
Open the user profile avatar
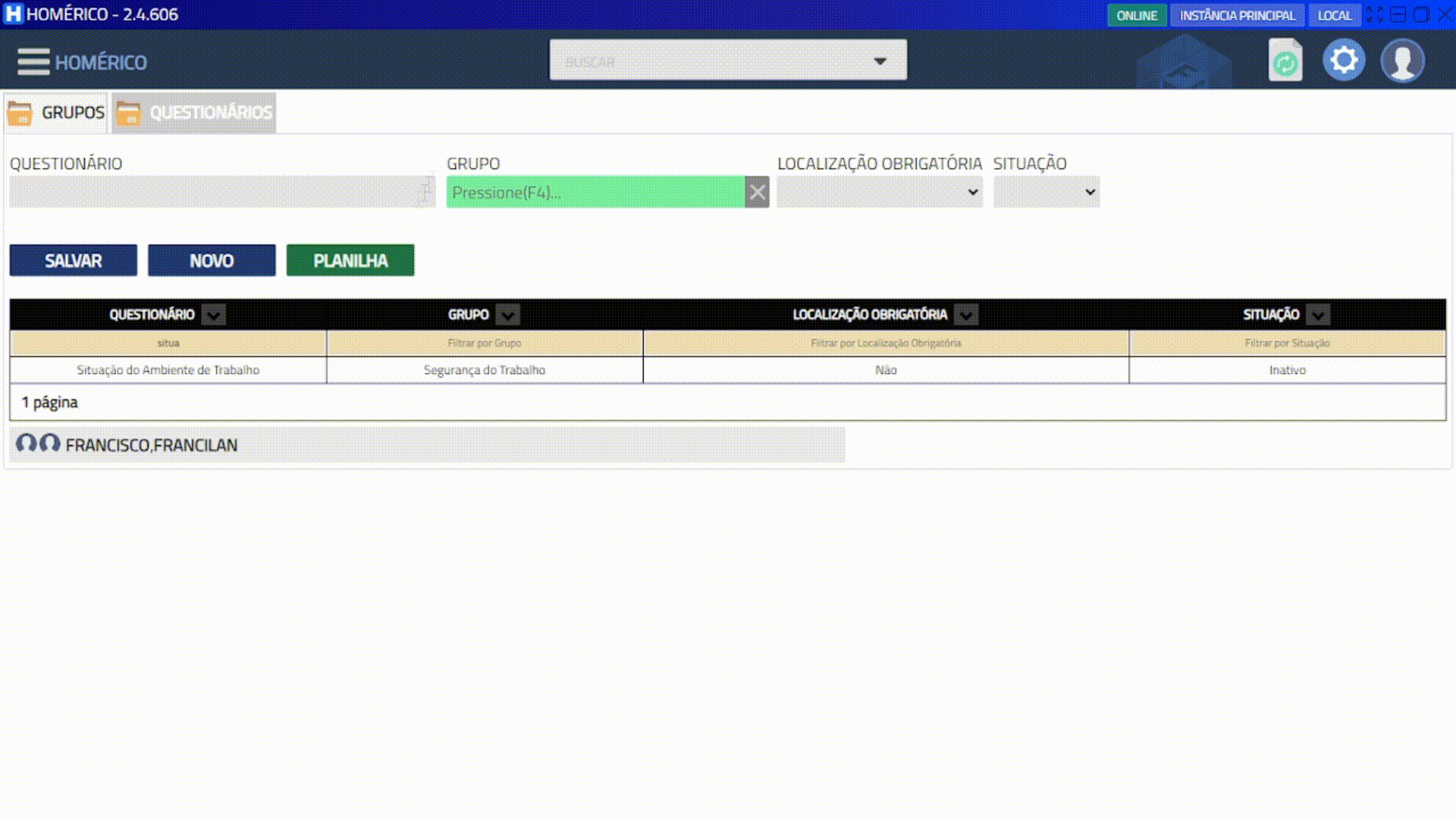1402,61
